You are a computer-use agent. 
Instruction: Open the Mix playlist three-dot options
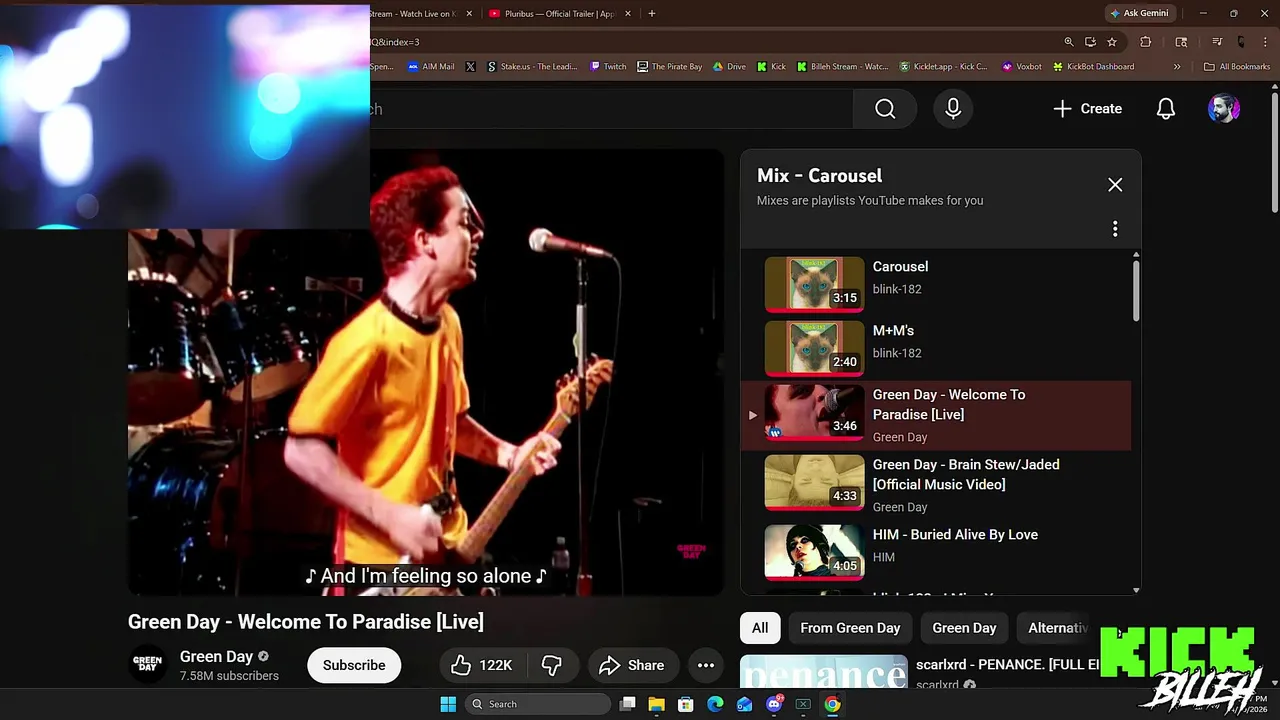point(1115,229)
